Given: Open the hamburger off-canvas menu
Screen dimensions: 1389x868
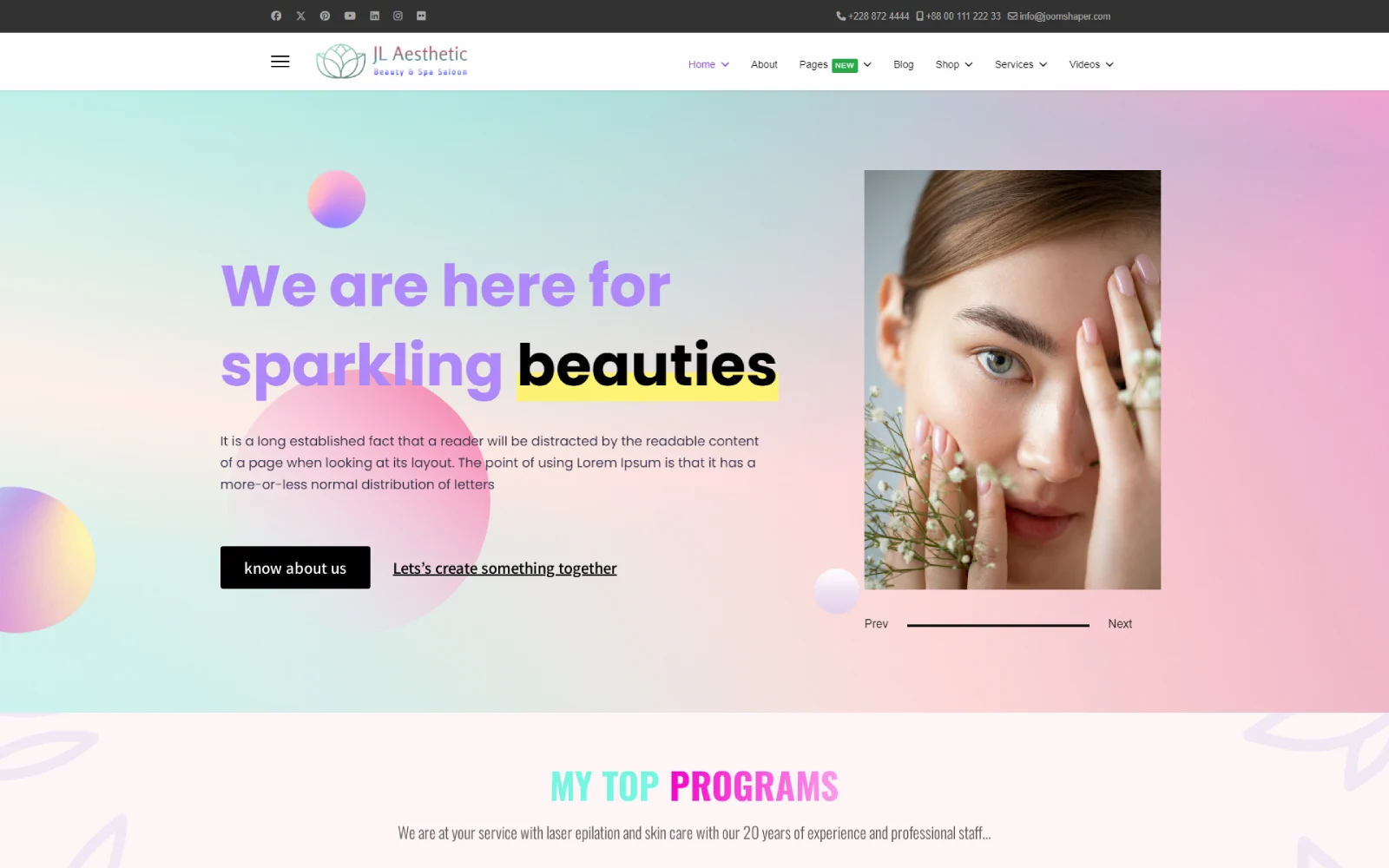Looking at the screenshot, I should pos(280,62).
